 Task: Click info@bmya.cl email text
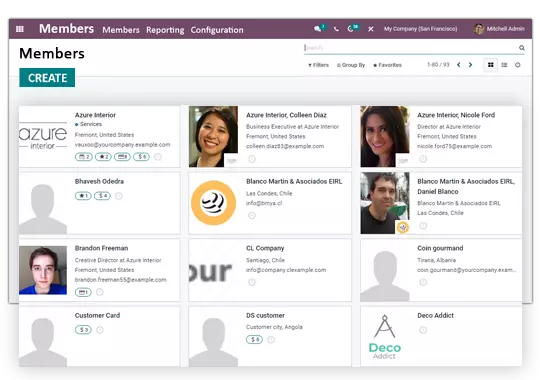click(x=264, y=203)
